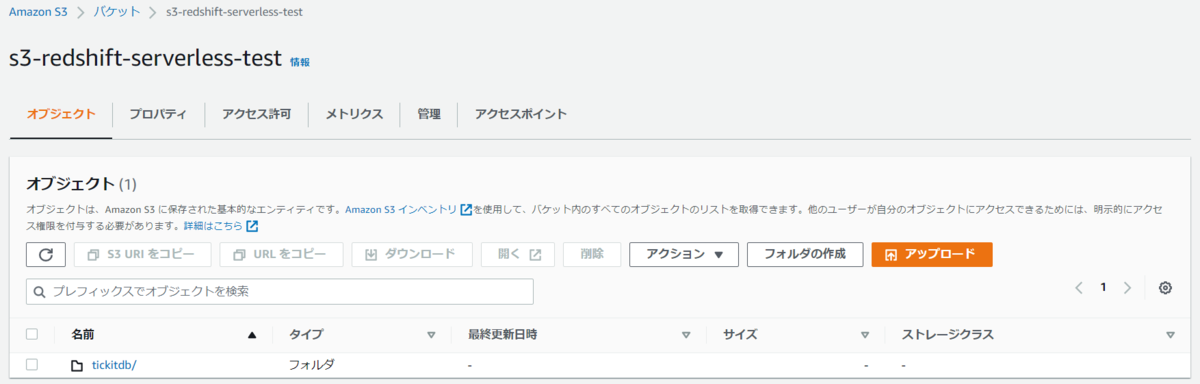Screen dimensions: 1200x384
Task: Open the 詳細はこちら link
Action: pyautogui.click(x=213, y=226)
